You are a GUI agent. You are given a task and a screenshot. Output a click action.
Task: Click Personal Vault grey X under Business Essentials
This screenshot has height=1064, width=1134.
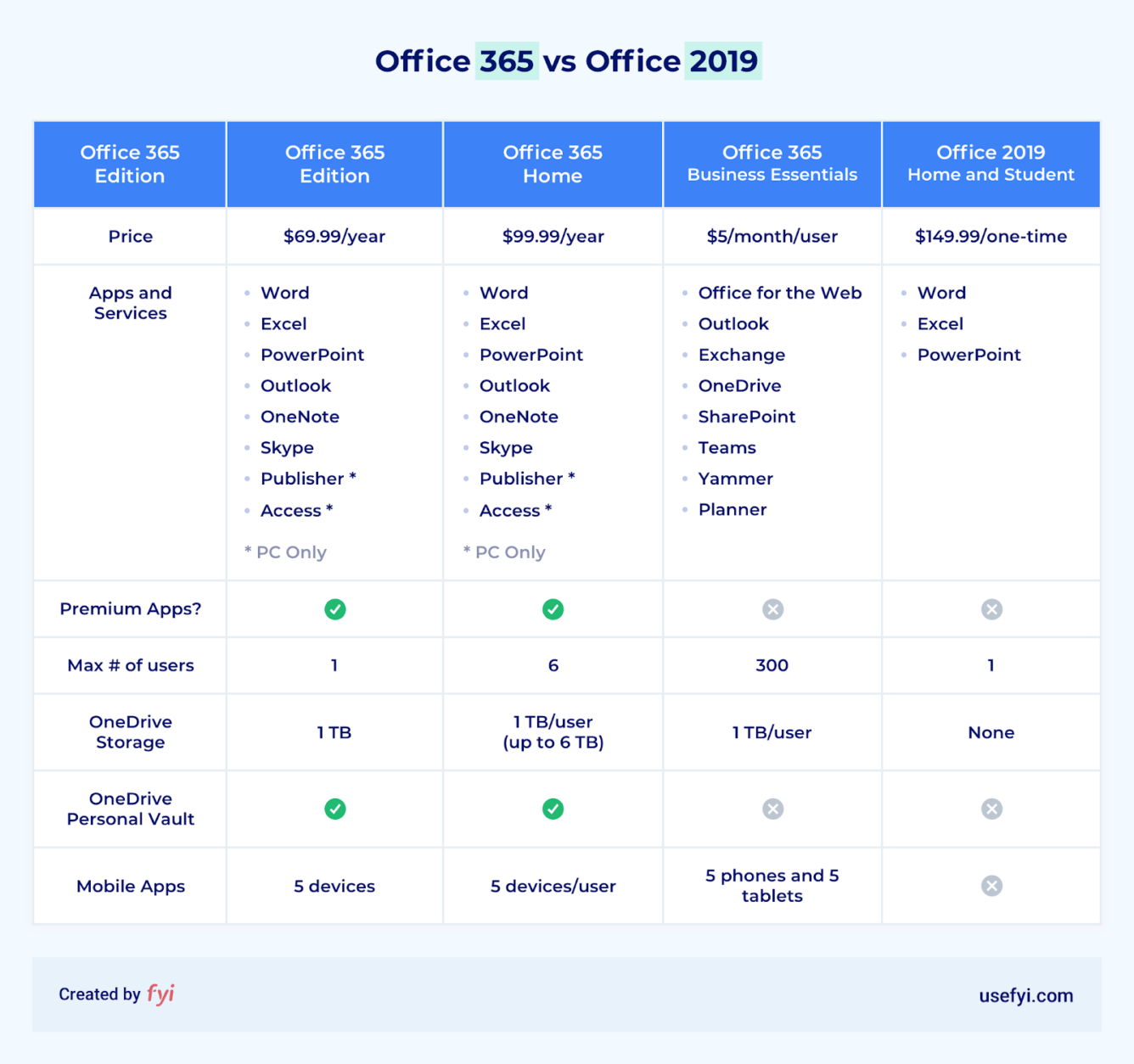pos(772,809)
